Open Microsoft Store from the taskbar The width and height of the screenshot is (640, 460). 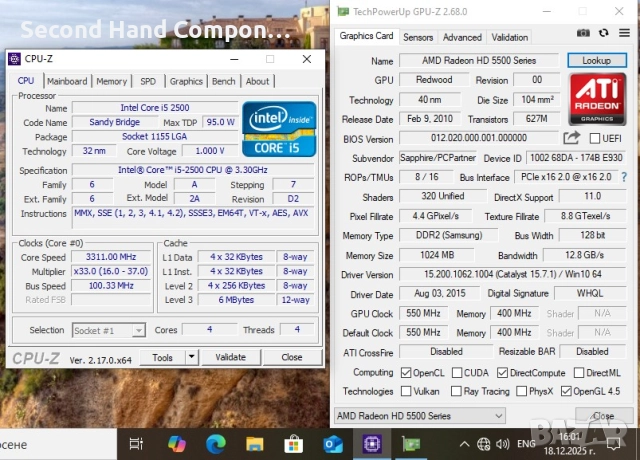[x=293, y=444]
